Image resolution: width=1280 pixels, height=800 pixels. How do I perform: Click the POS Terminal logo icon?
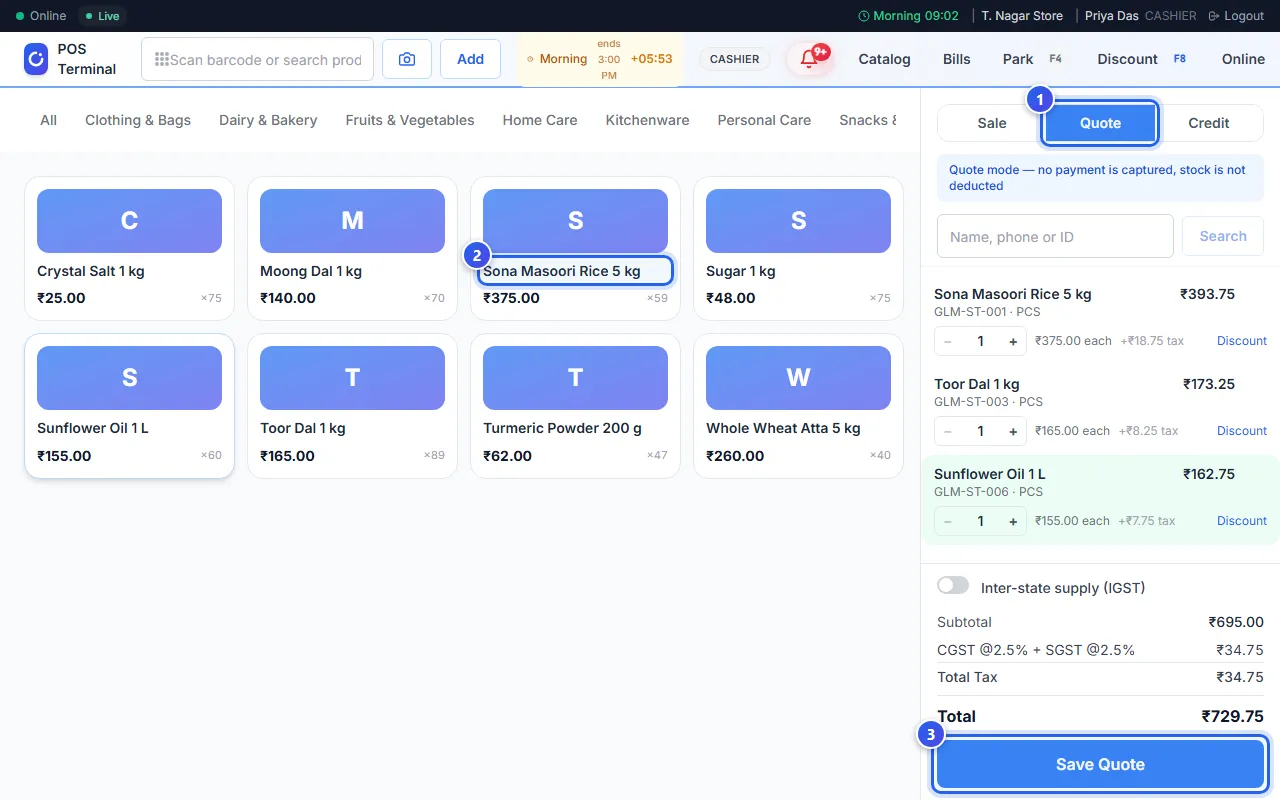(x=36, y=59)
